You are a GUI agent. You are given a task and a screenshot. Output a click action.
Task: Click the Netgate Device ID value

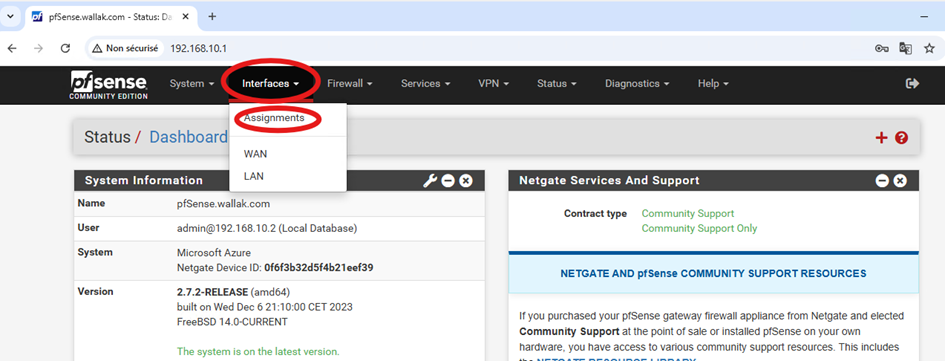click(319, 267)
